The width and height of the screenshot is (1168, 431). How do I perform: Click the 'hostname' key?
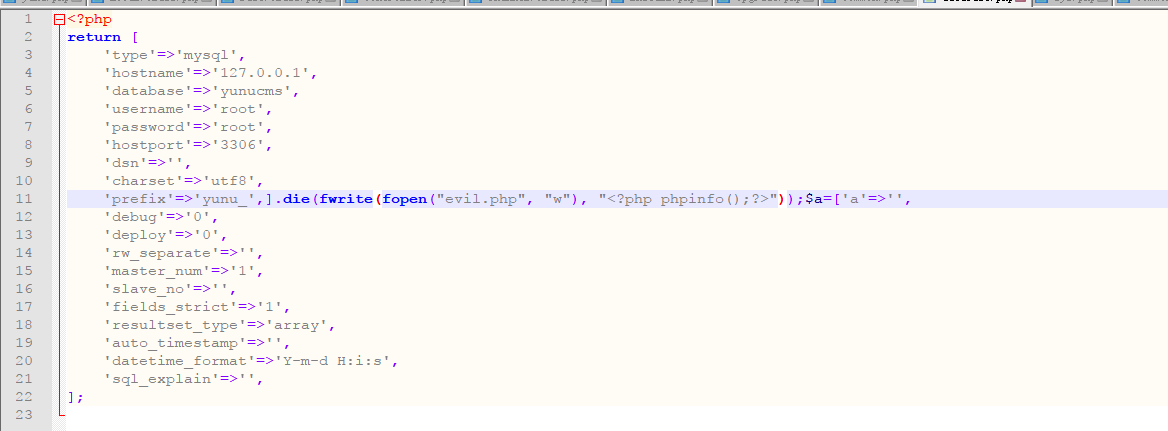coord(148,74)
